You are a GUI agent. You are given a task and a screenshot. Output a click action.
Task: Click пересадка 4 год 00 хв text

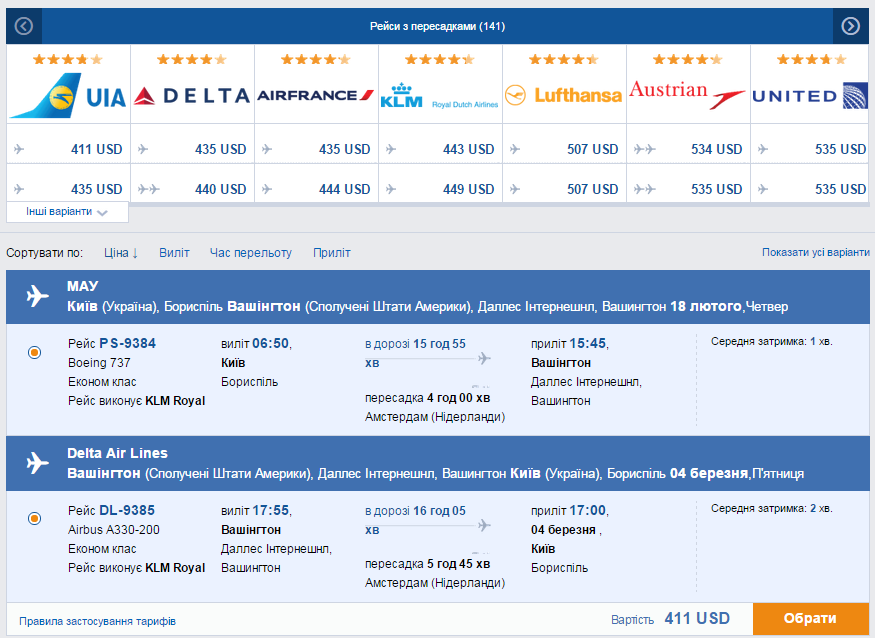coord(427,398)
